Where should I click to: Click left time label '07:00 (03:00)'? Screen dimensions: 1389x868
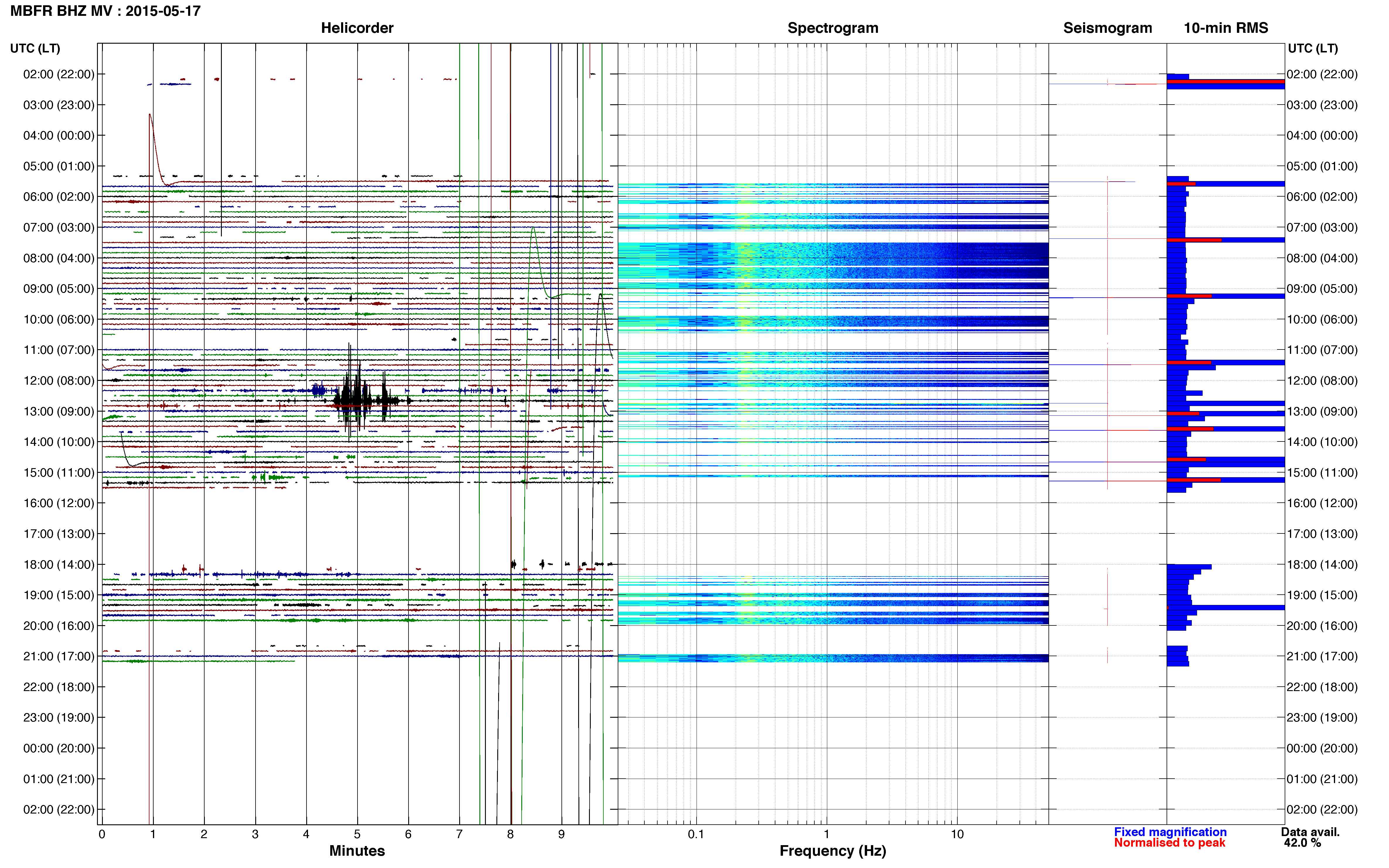59,227
